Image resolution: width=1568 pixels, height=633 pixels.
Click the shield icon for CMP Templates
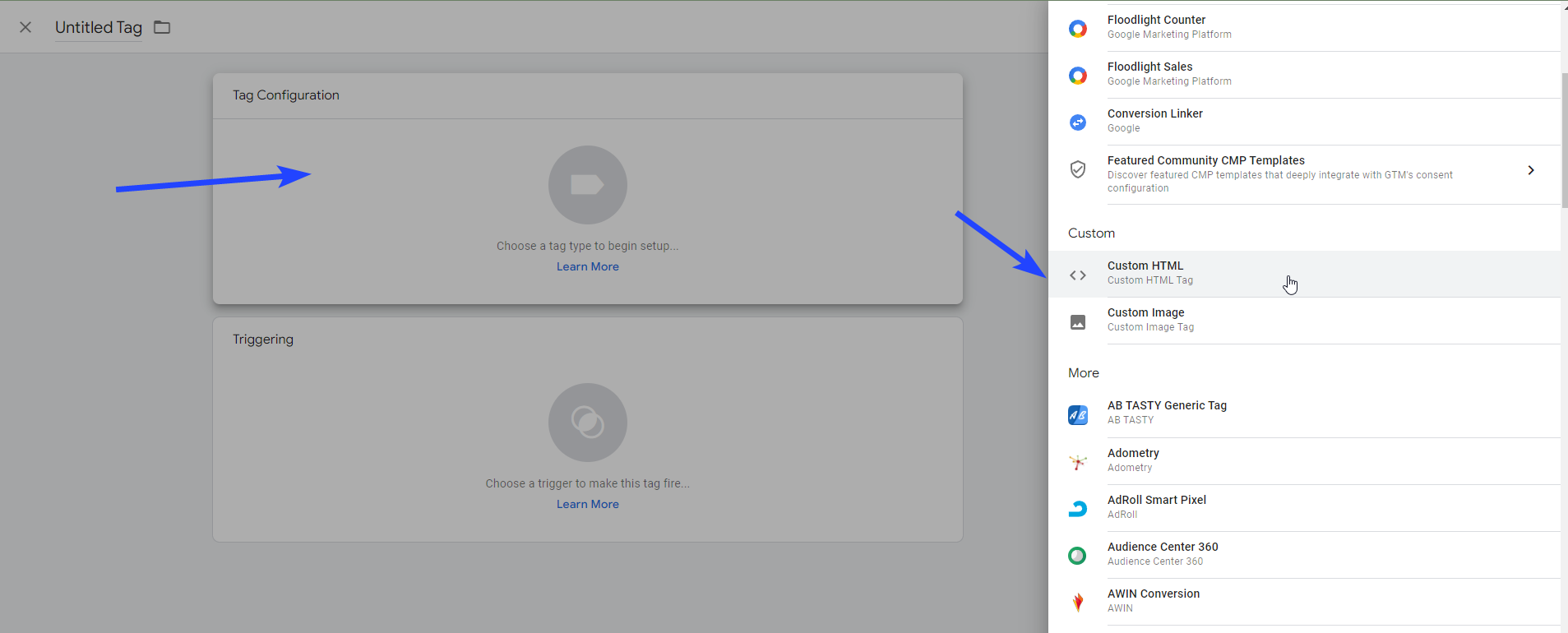pyautogui.click(x=1078, y=169)
